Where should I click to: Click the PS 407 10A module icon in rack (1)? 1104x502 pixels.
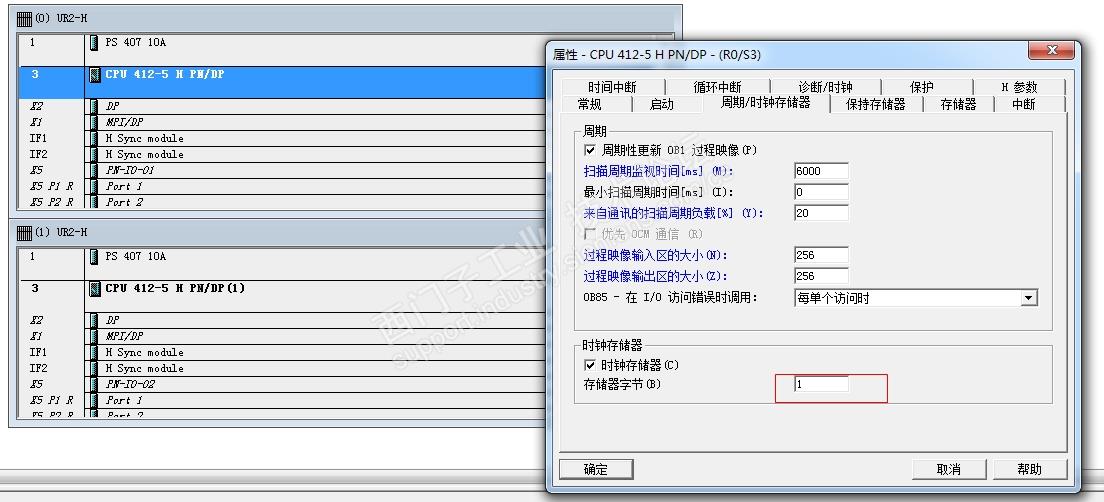(x=94, y=256)
